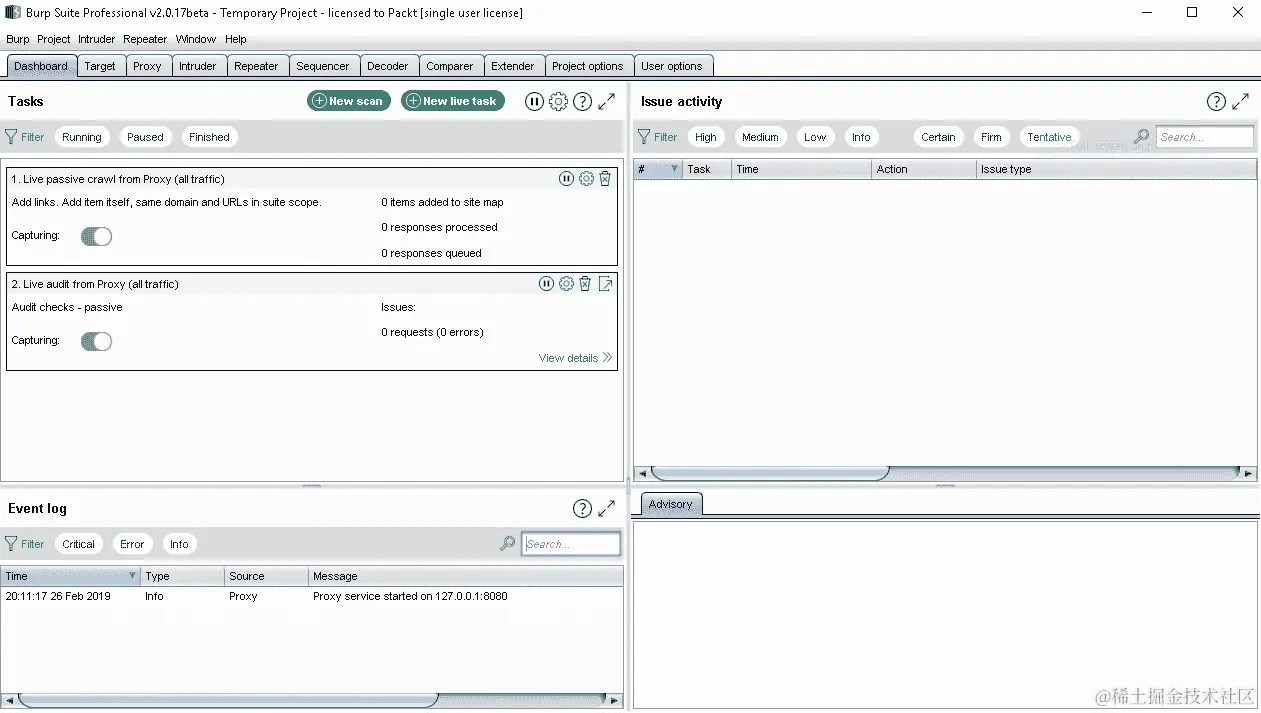Pause all tasks in Tasks header
This screenshot has height=713, width=1261.
tap(534, 101)
